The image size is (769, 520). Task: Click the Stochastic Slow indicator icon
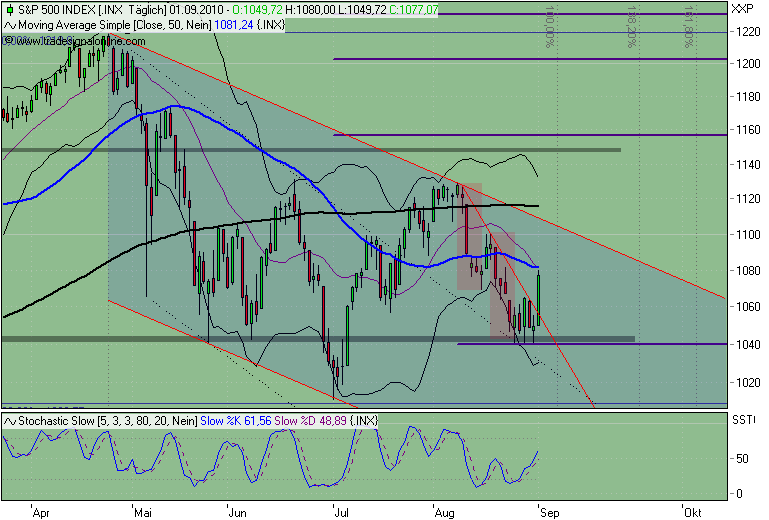pos(10,421)
